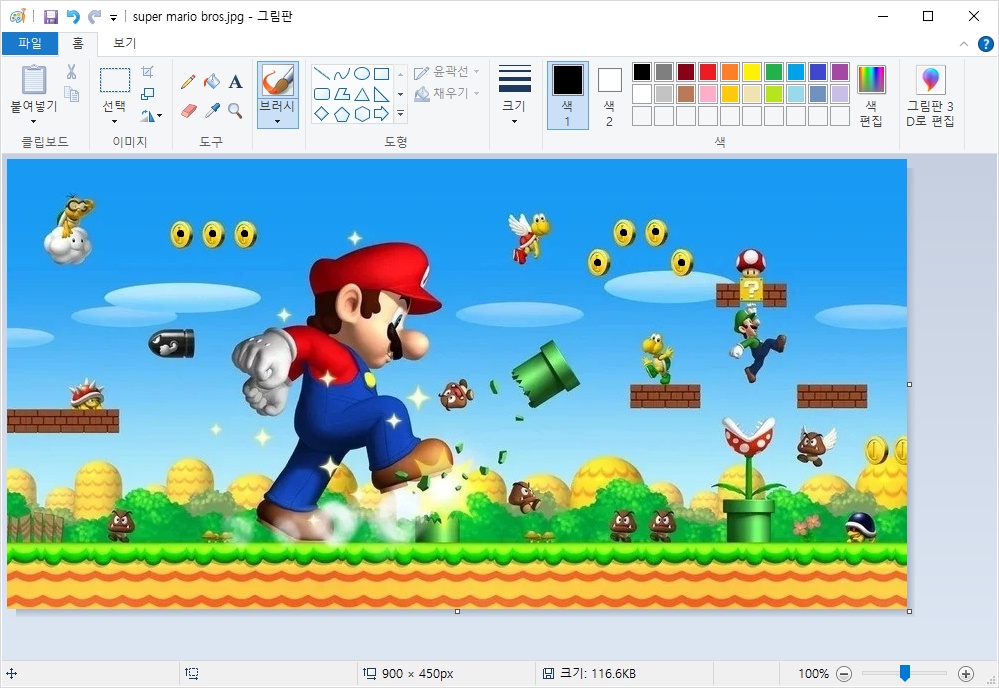
Task: Pick the yellow color swatch
Action: pos(752,72)
